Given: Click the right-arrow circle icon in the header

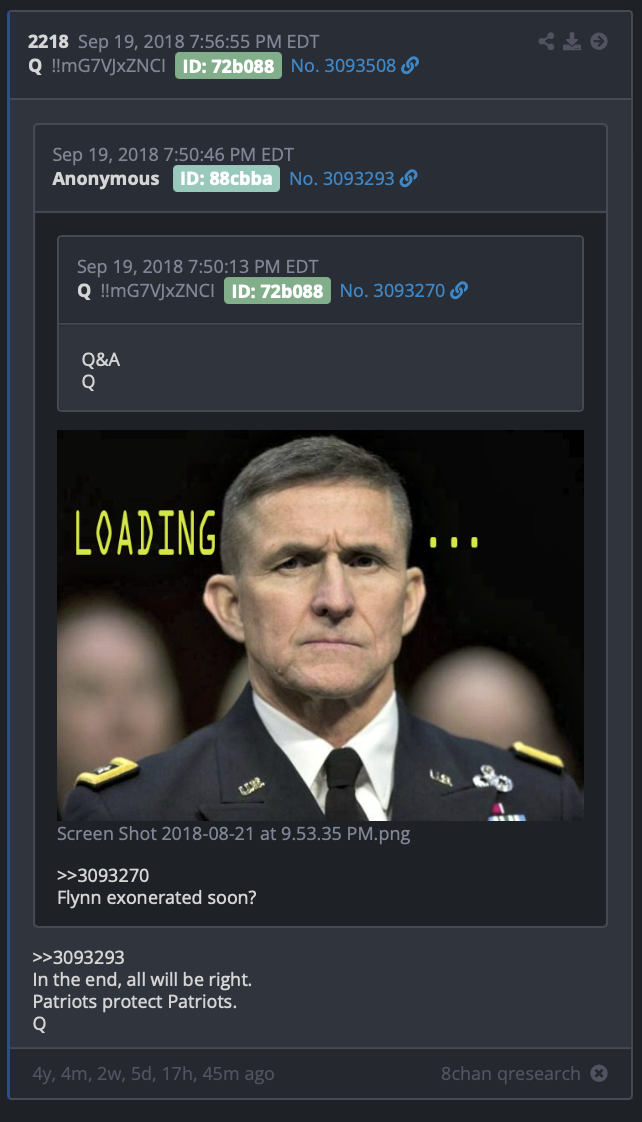Looking at the screenshot, I should tap(599, 42).
